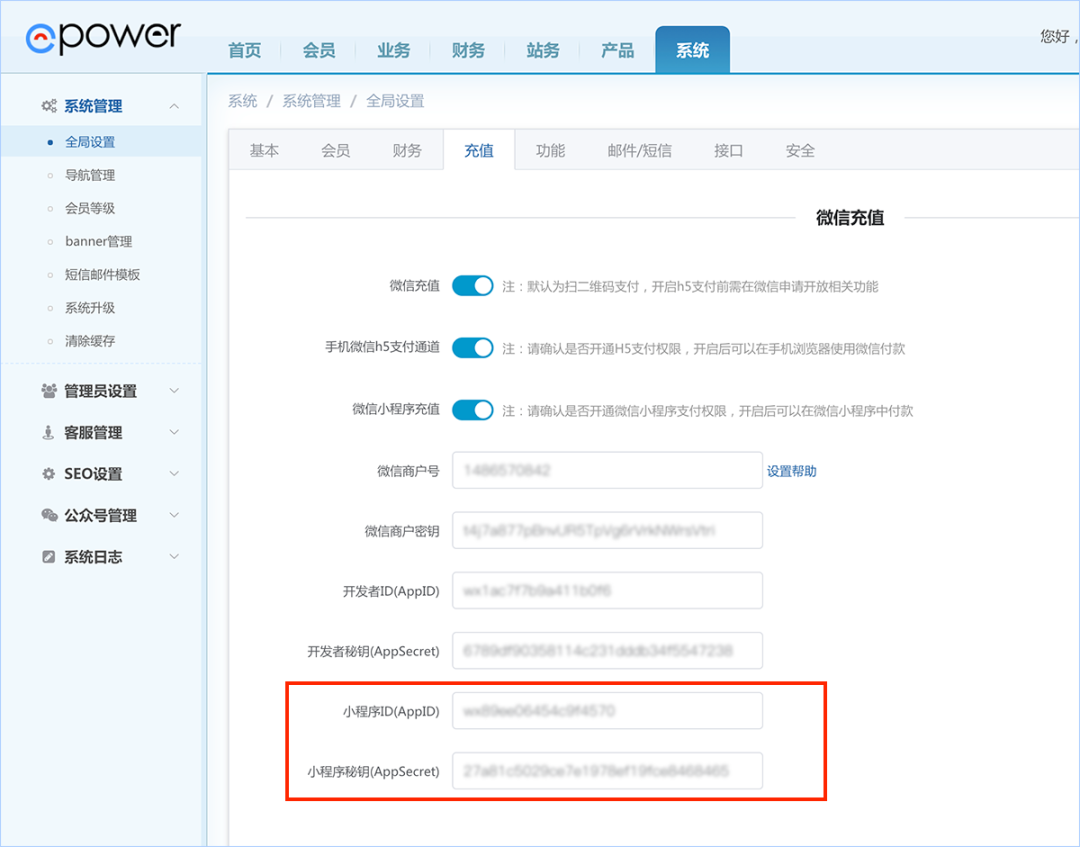The width and height of the screenshot is (1080, 847).
Task: Click the 开发者ID(AppID) input field
Action: (x=607, y=590)
